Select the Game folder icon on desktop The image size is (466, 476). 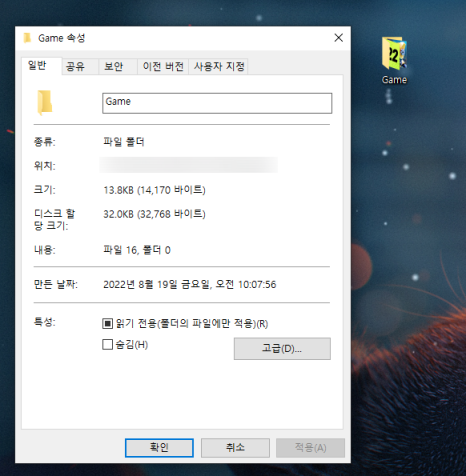[x=394, y=53]
